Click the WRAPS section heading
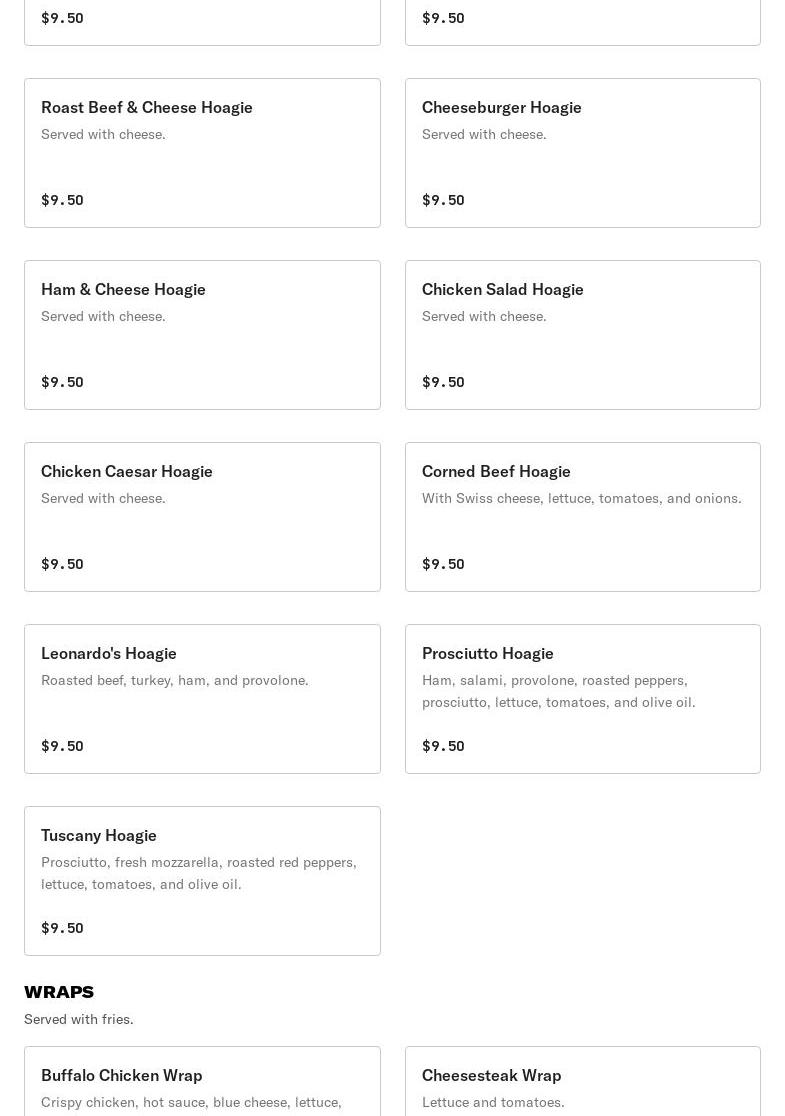 click(59, 992)
